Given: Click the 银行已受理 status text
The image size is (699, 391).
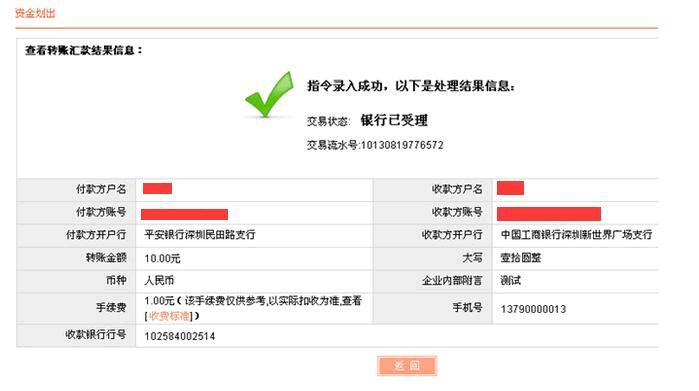Looking at the screenshot, I should [x=394, y=120].
